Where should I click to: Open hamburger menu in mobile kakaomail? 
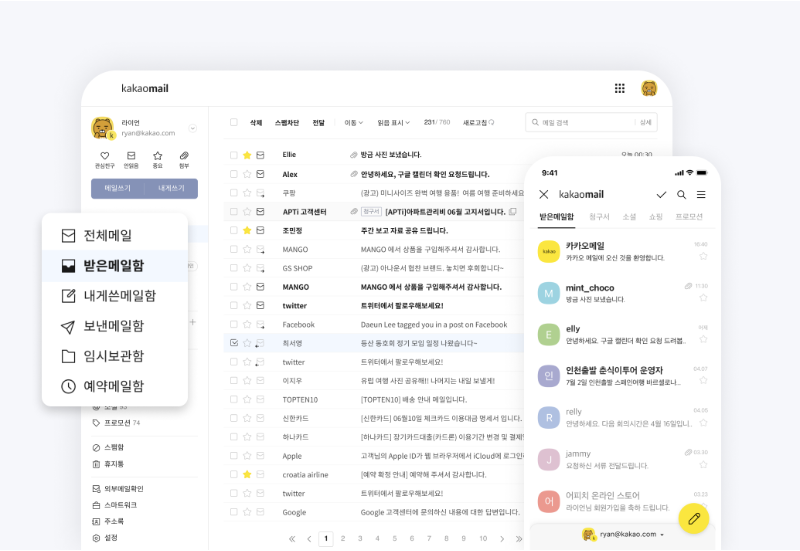point(702,194)
